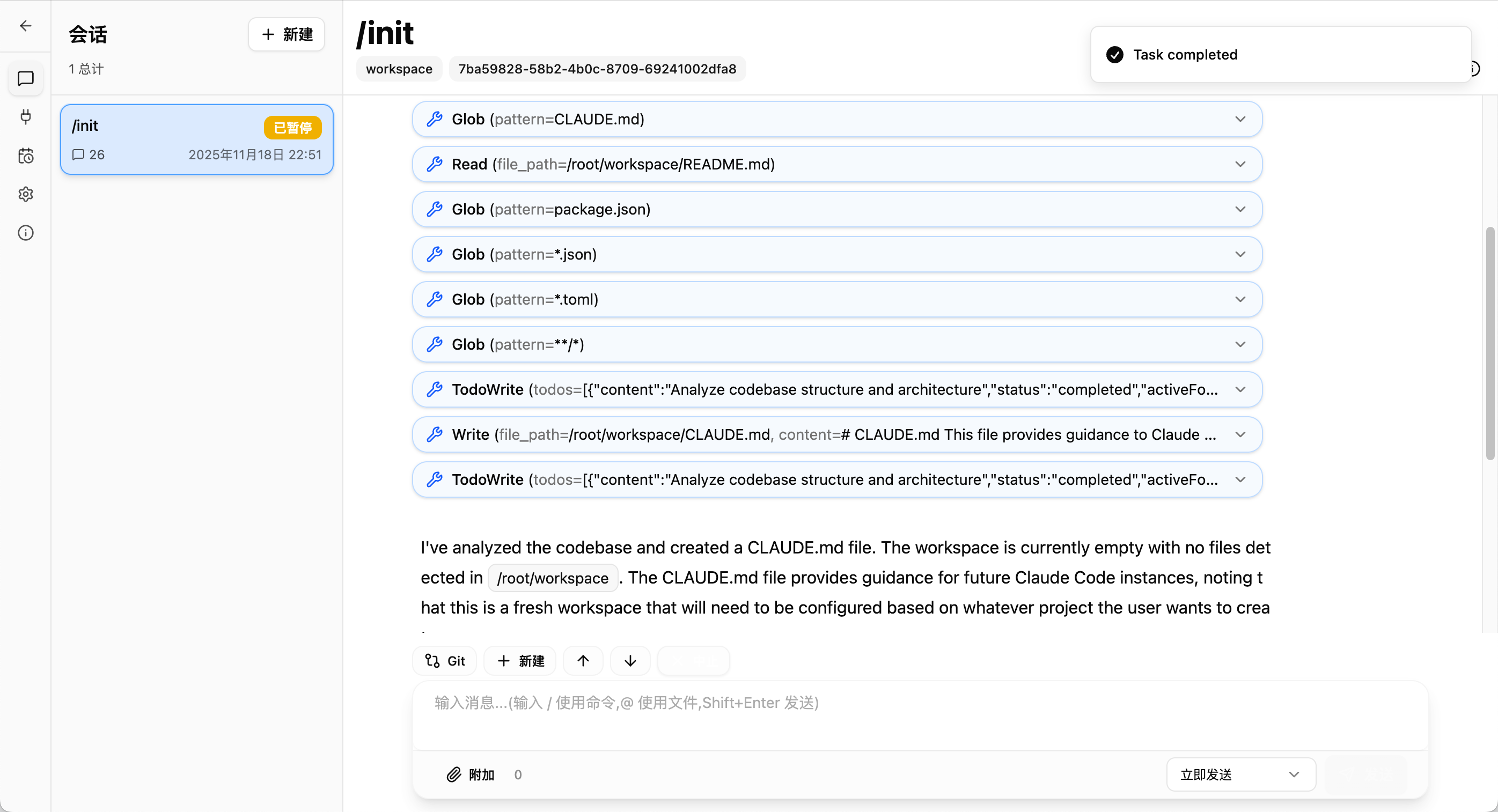1498x812 pixels.
Task: Click the workspace tag
Action: click(399, 69)
